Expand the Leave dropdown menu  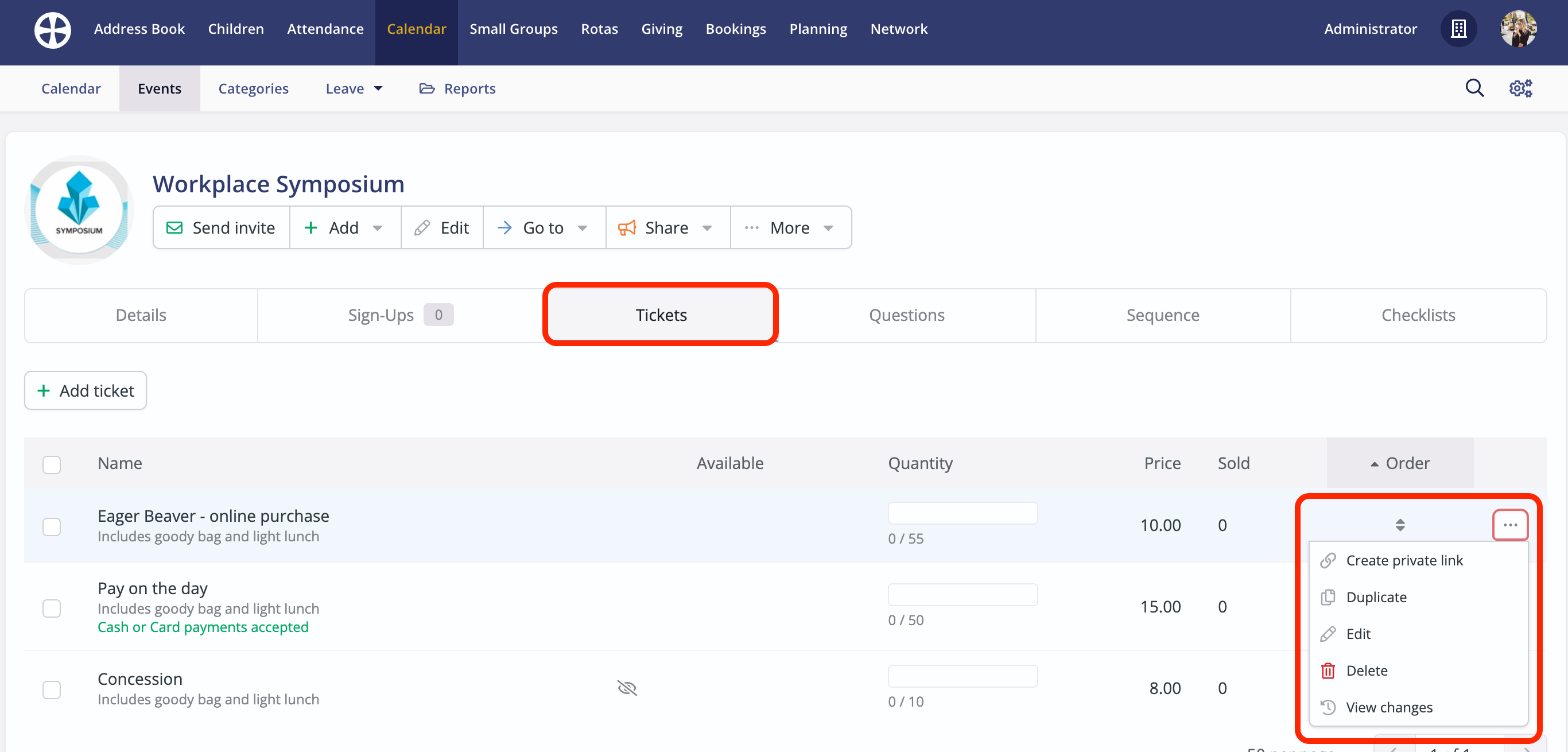[354, 89]
